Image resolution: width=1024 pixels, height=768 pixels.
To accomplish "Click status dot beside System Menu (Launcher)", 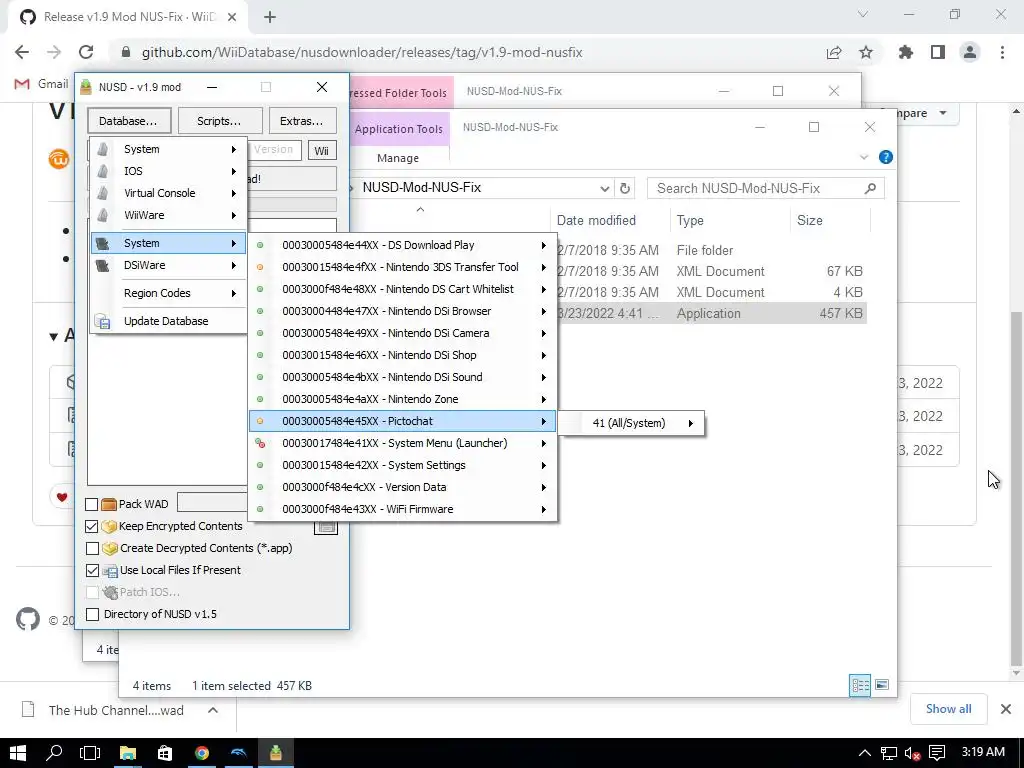I will click(x=260, y=443).
